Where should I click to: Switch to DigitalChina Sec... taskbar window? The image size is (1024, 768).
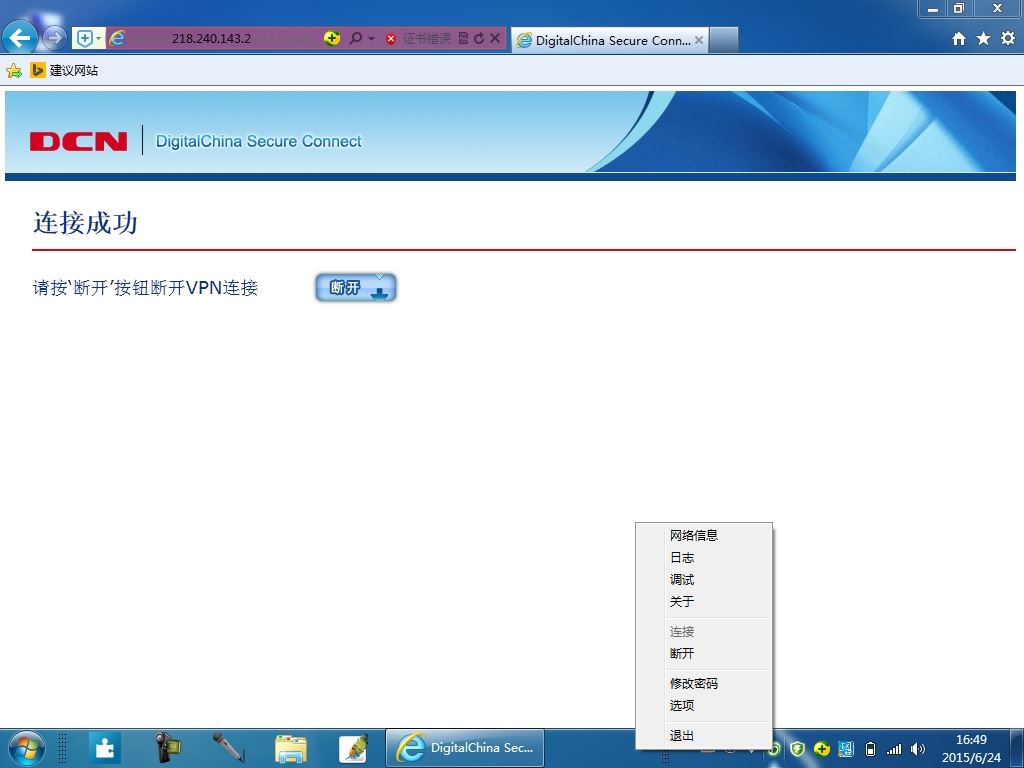[x=466, y=748]
